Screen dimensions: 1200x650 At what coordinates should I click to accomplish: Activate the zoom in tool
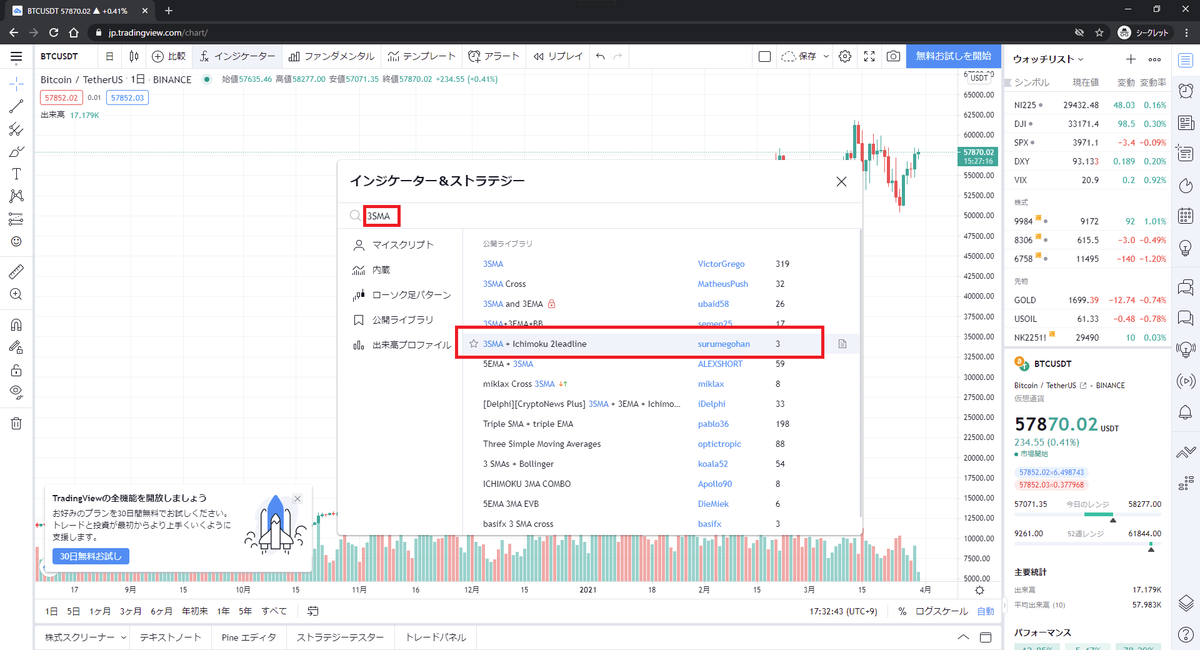[x=16, y=294]
